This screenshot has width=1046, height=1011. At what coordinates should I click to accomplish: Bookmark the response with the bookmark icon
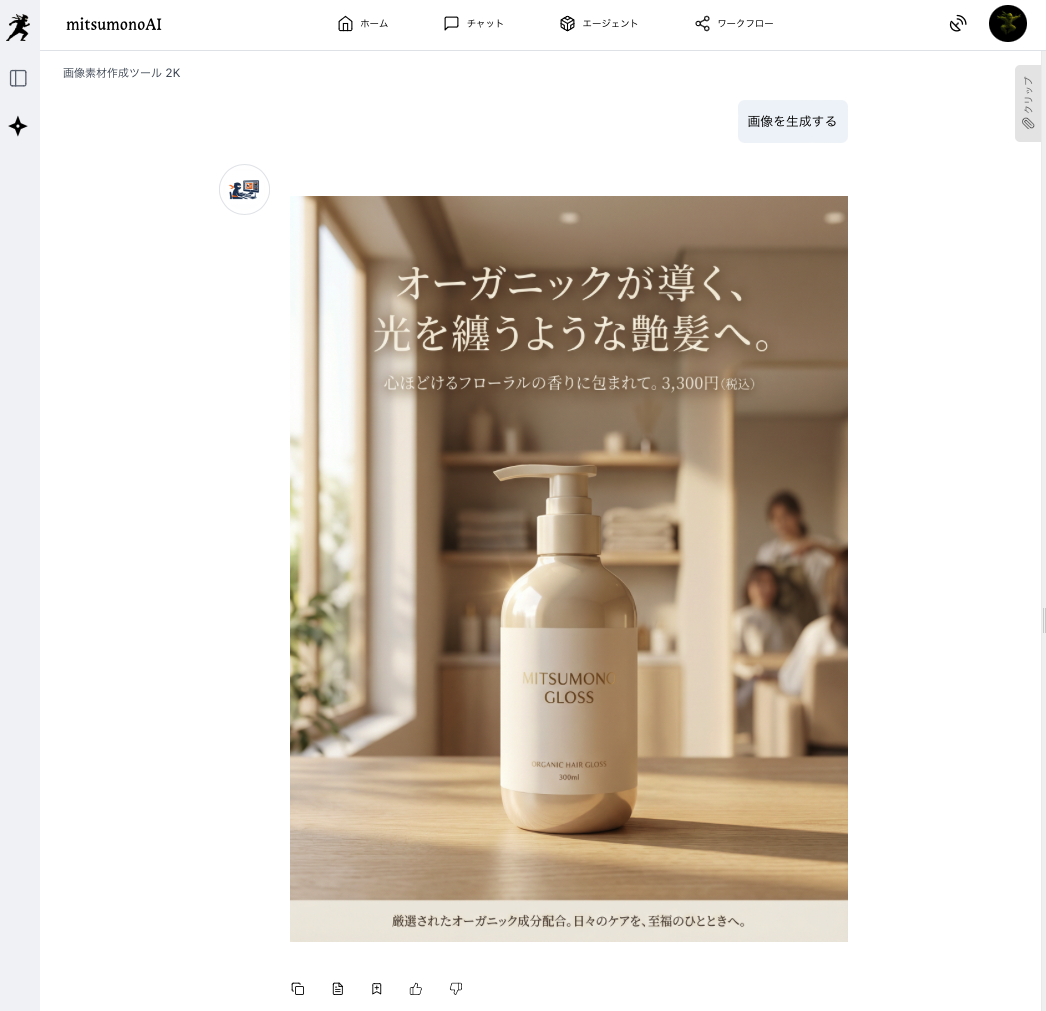point(377,989)
